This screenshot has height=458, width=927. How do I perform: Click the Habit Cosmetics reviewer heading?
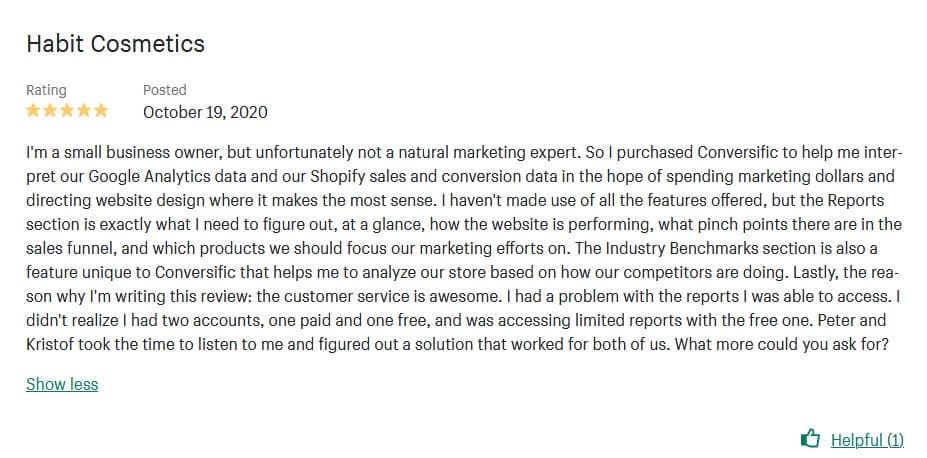(x=115, y=44)
